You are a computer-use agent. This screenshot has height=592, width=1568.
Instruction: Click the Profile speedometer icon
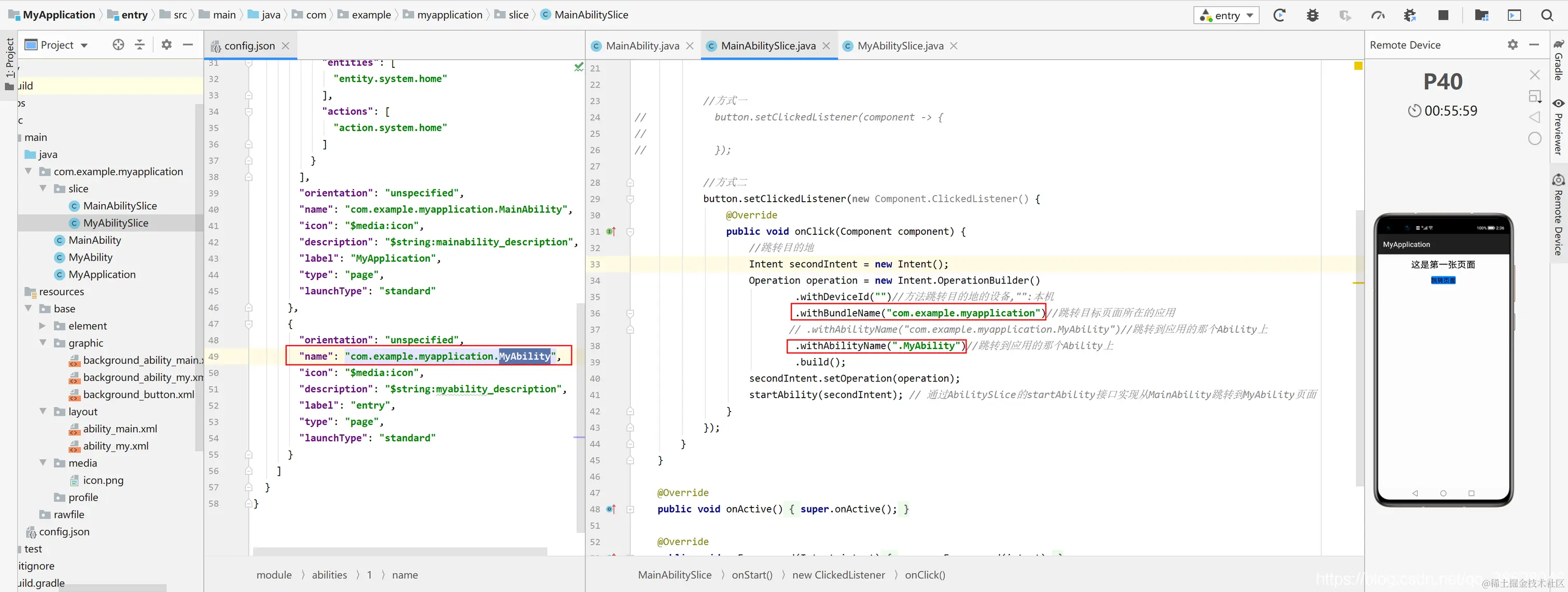click(1378, 15)
